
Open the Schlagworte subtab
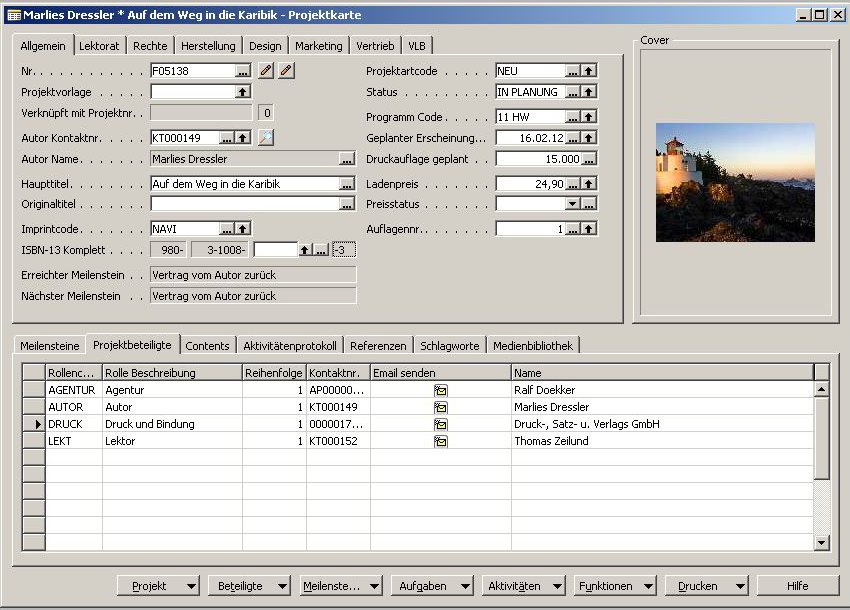pos(450,346)
